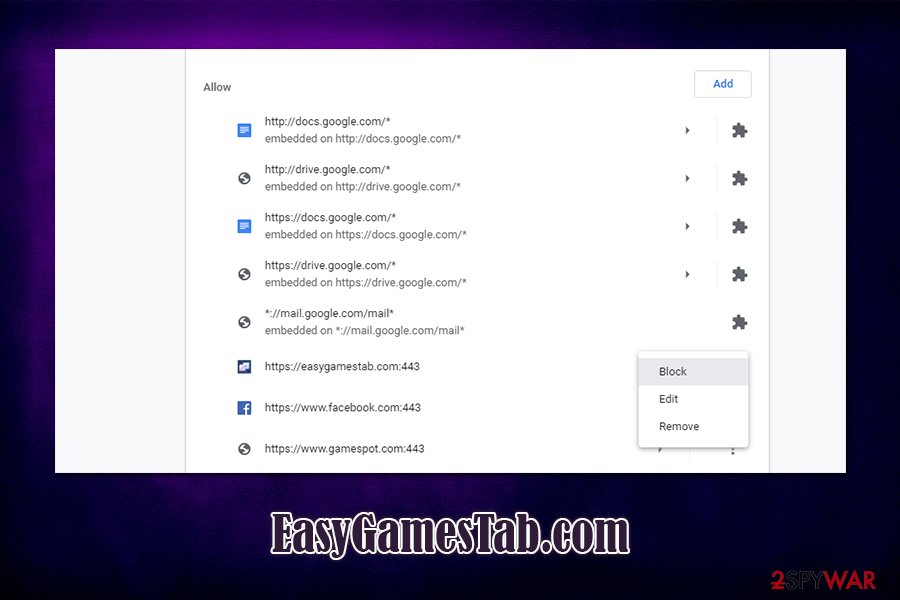Click globe icon beside *://mail.google.com/mail*
900x600 pixels.
point(244,322)
